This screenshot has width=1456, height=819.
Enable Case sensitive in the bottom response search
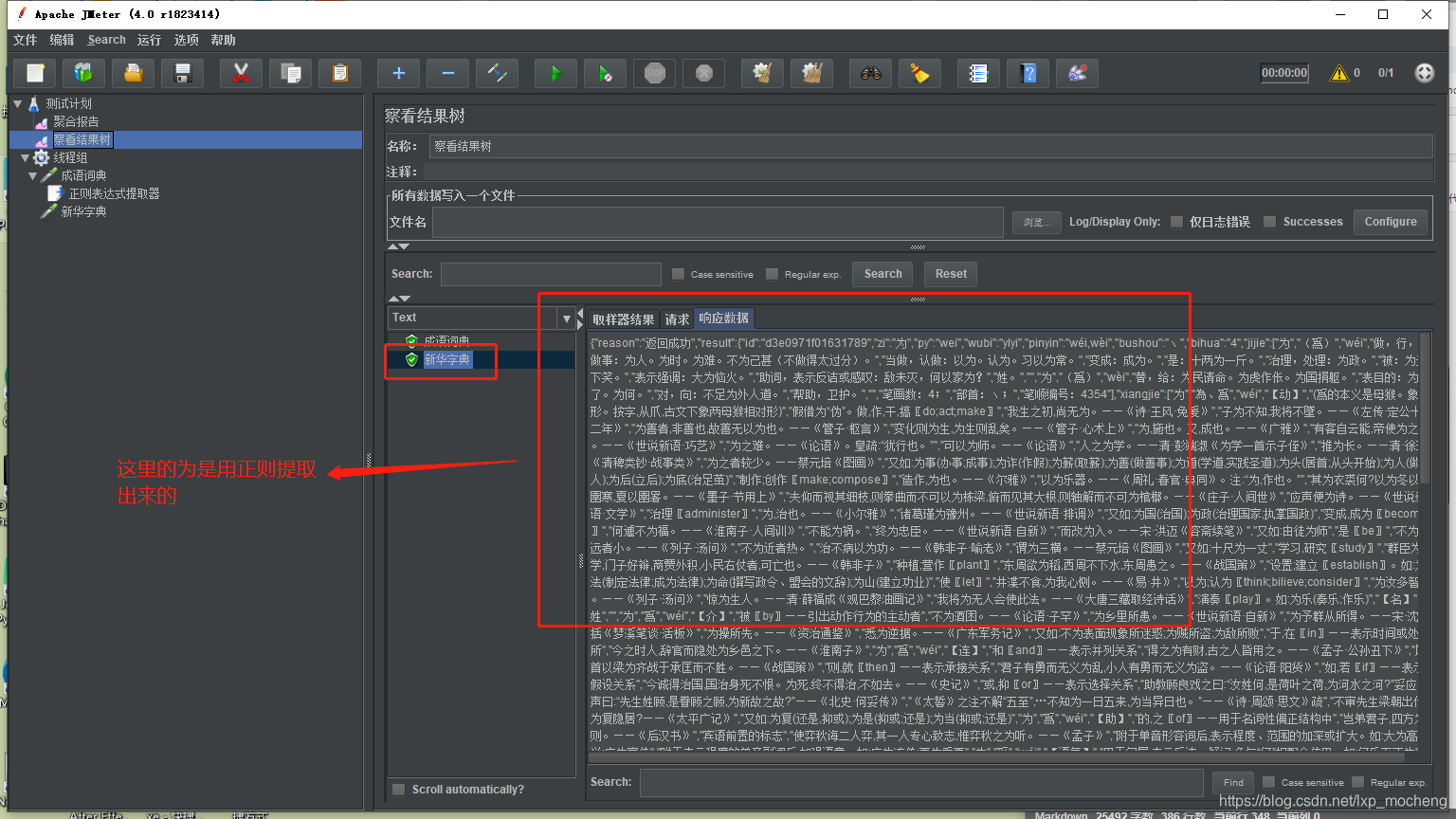click(1268, 782)
